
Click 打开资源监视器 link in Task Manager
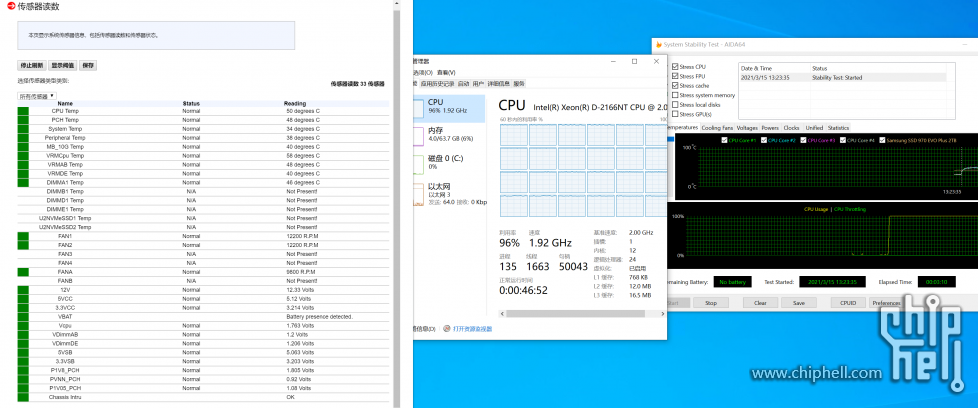(472, 328)
